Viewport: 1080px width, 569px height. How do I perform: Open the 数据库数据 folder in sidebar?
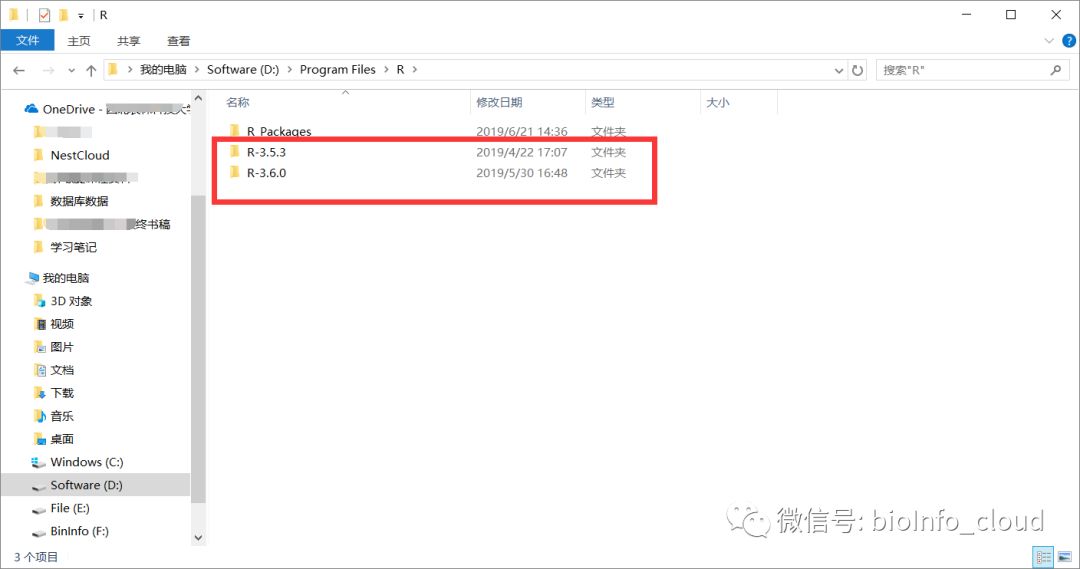click(79, 201)
